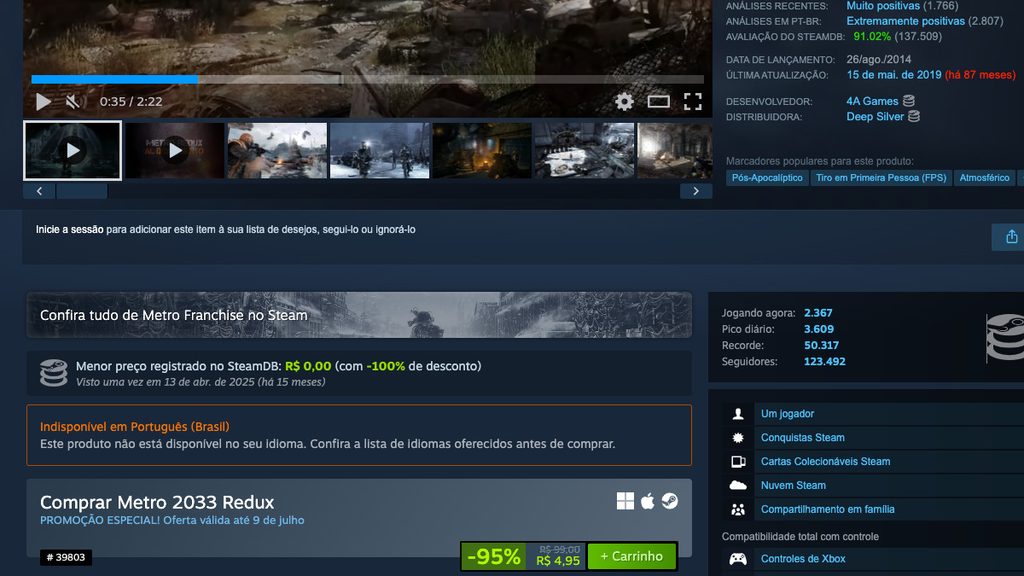
Task: Open Metro Franchise banner
Action: point(359,315)
